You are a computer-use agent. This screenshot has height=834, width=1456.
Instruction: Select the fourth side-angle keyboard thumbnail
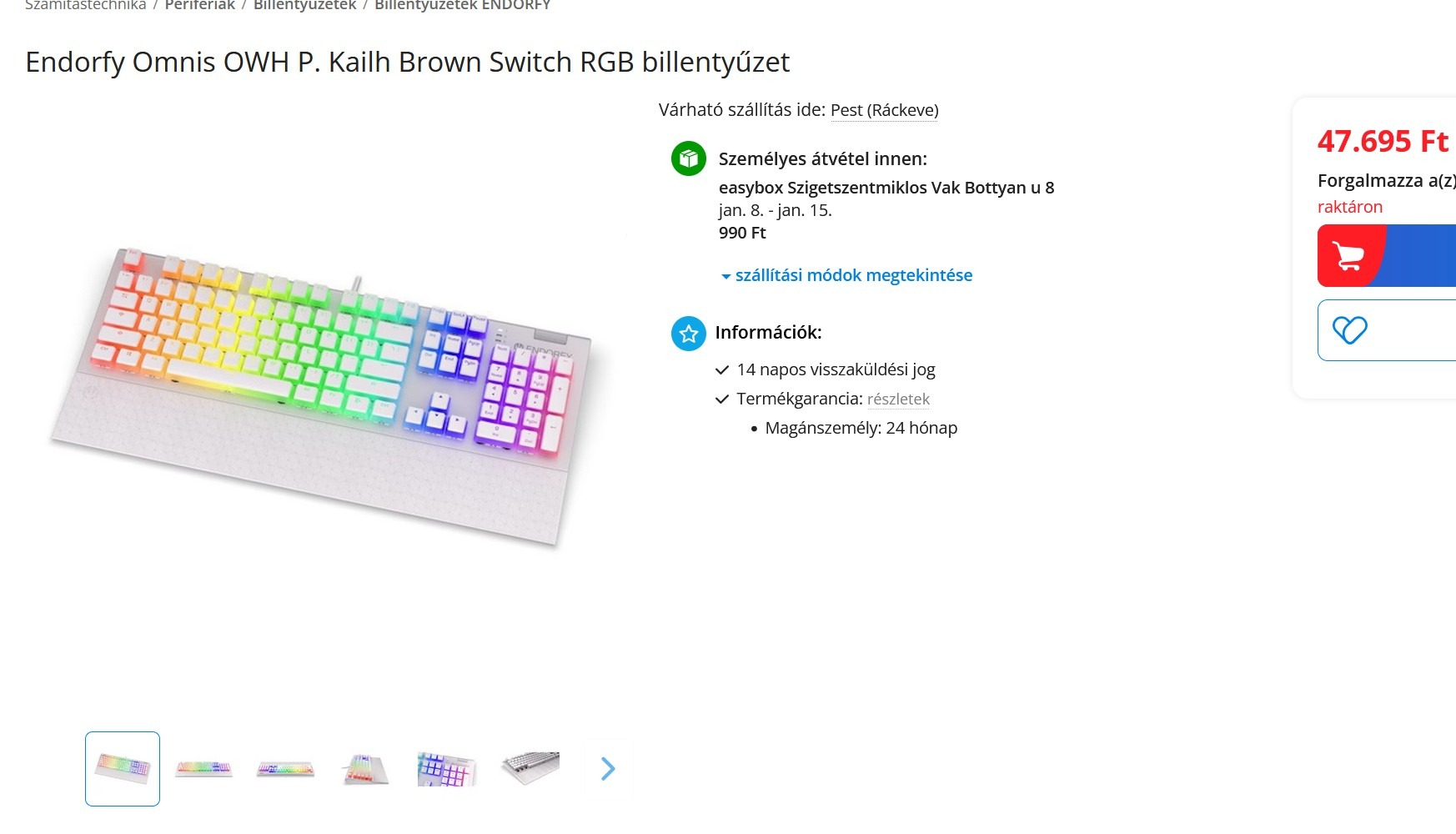click(365, 768)
